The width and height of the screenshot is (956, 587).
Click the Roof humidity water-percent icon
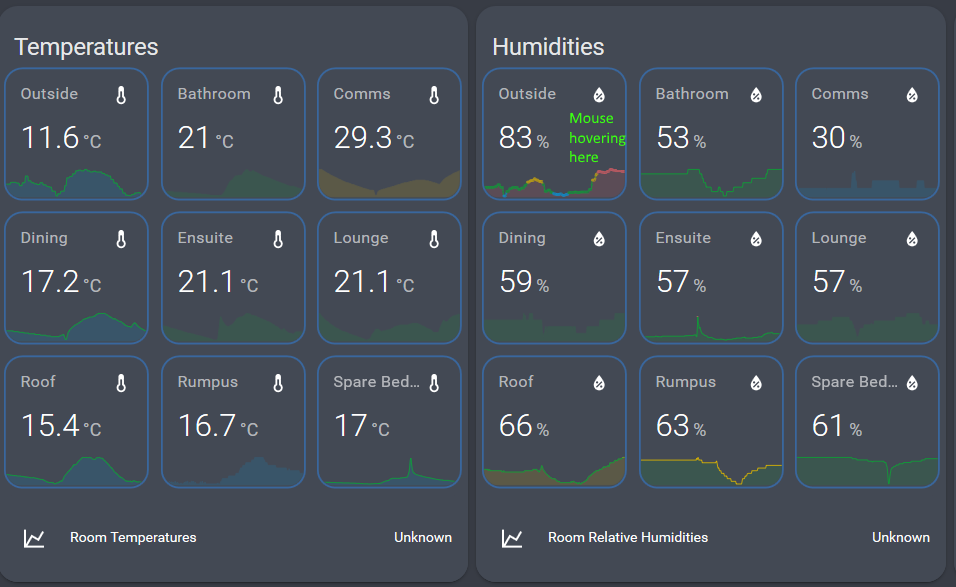[599, 382]
